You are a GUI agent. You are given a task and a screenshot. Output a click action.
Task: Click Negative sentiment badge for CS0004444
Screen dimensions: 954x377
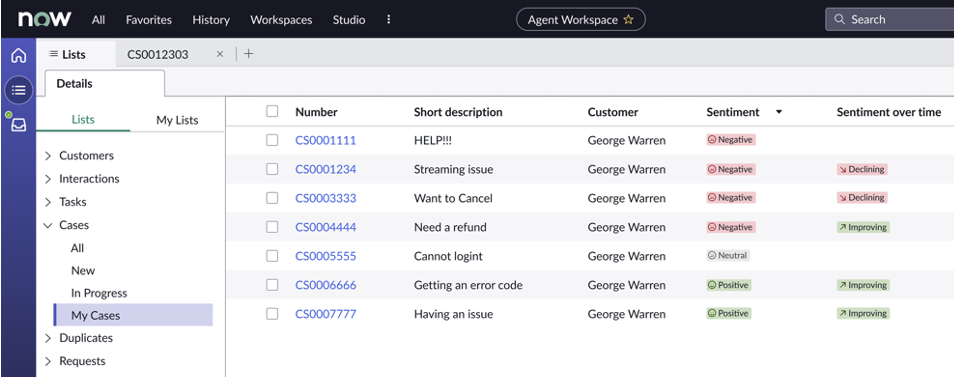(730, 227)
